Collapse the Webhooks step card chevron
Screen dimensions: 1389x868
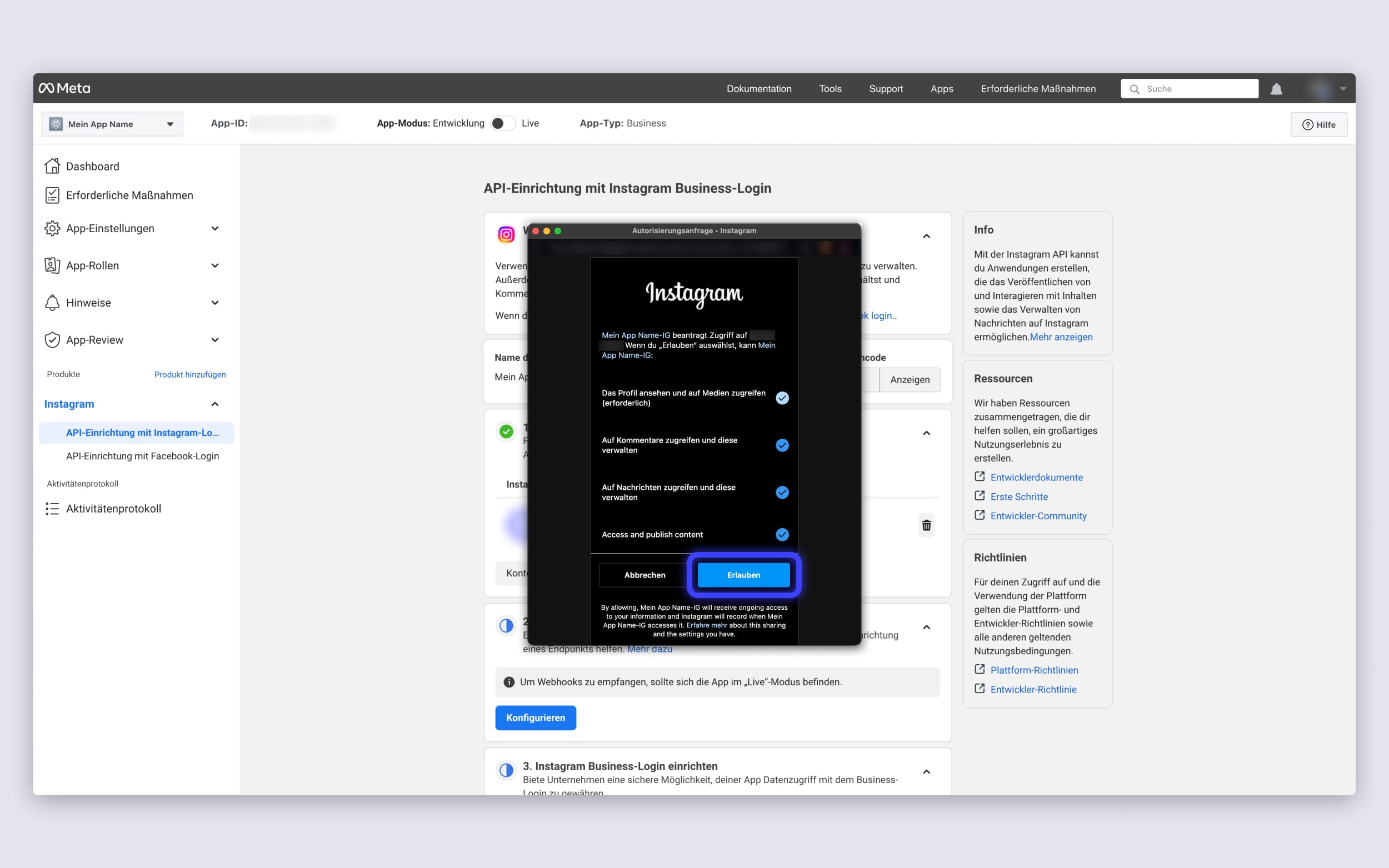[x=926, y=627]
